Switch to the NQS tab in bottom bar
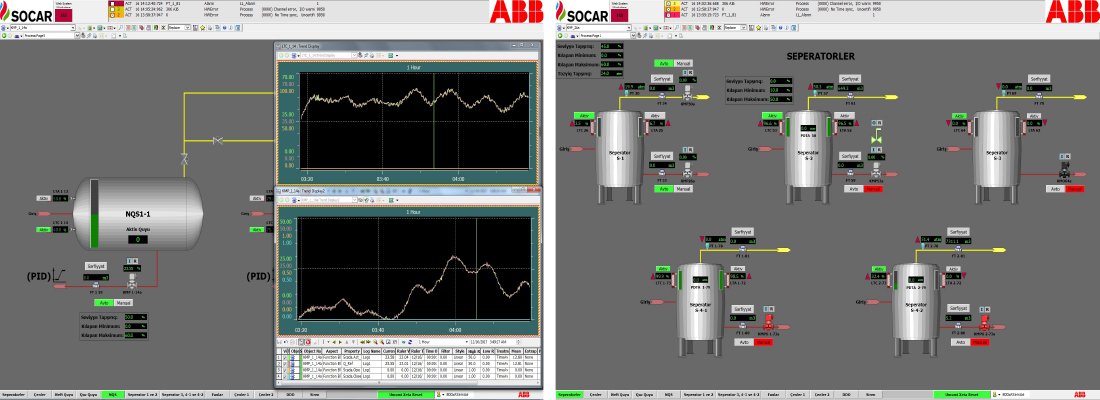 click(x=112, y=395)
